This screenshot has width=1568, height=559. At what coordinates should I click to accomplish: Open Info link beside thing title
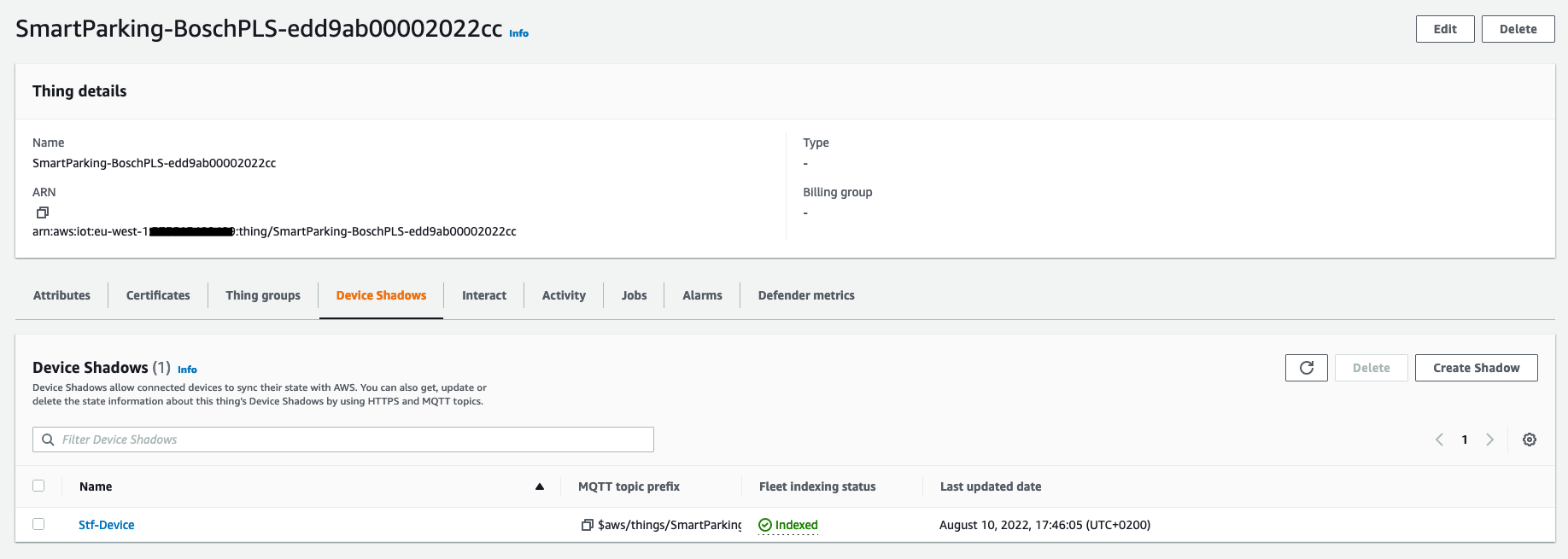(x=518, y=33)
